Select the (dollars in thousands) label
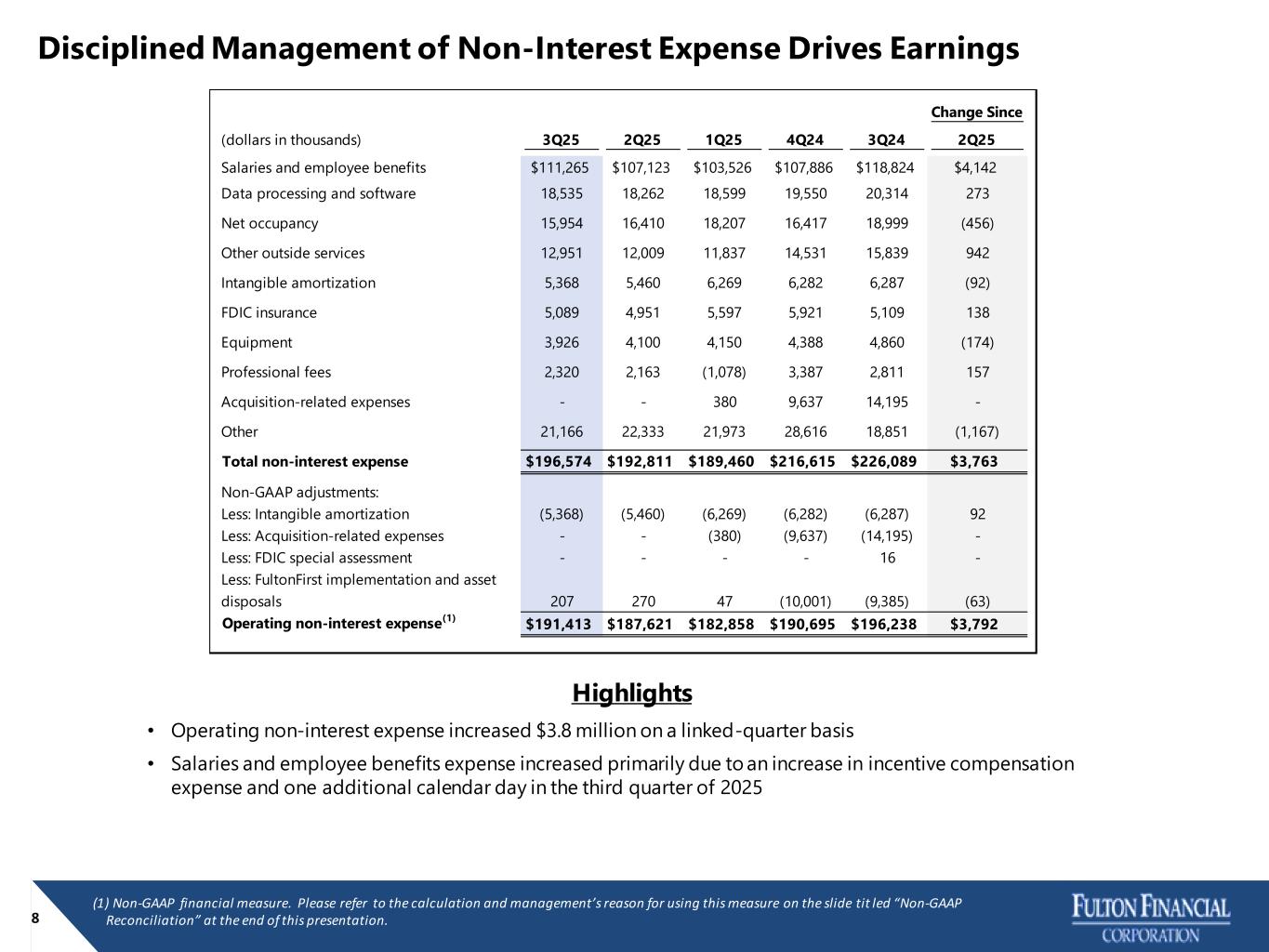 [x=290, y=140]
